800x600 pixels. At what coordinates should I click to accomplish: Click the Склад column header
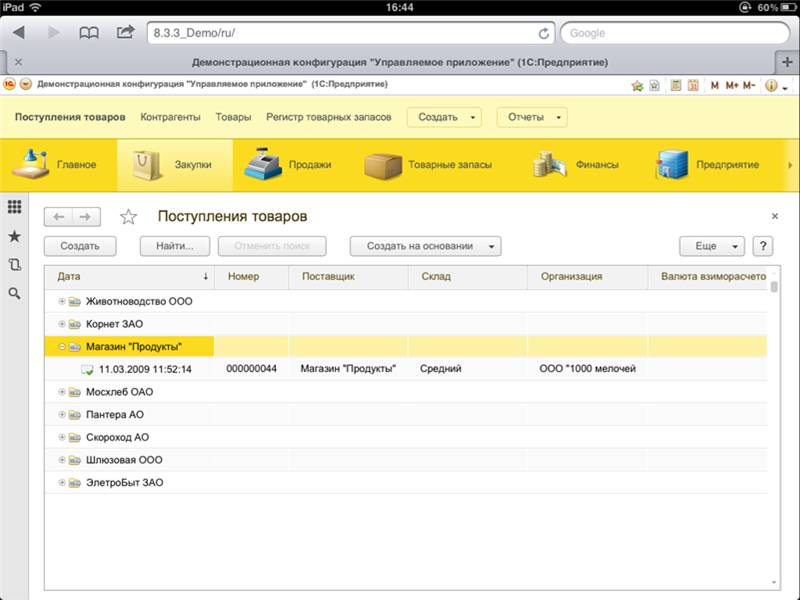467,277
